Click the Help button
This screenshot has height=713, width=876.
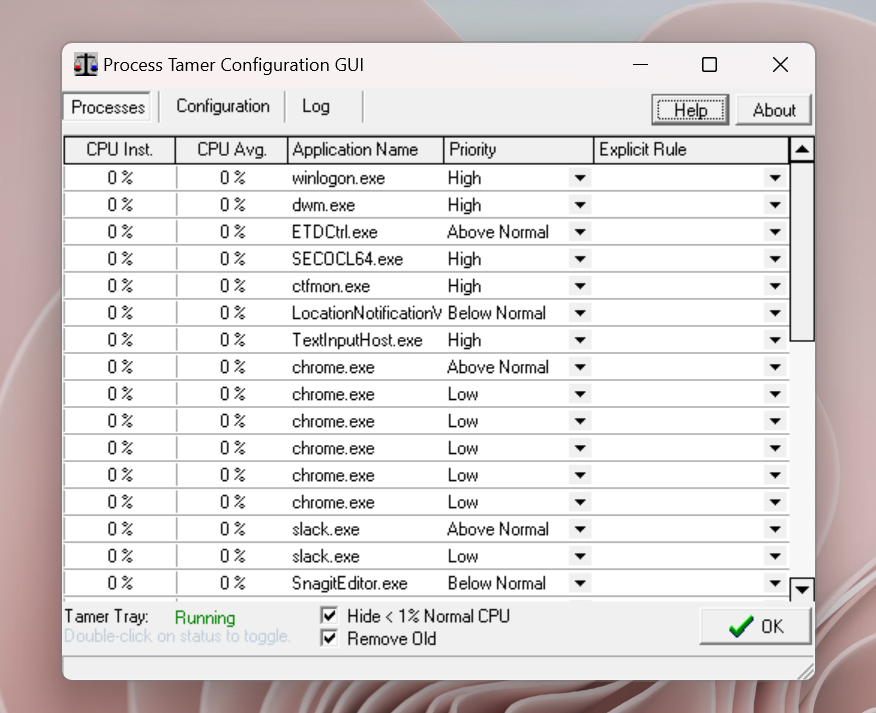tap(690, 110)
